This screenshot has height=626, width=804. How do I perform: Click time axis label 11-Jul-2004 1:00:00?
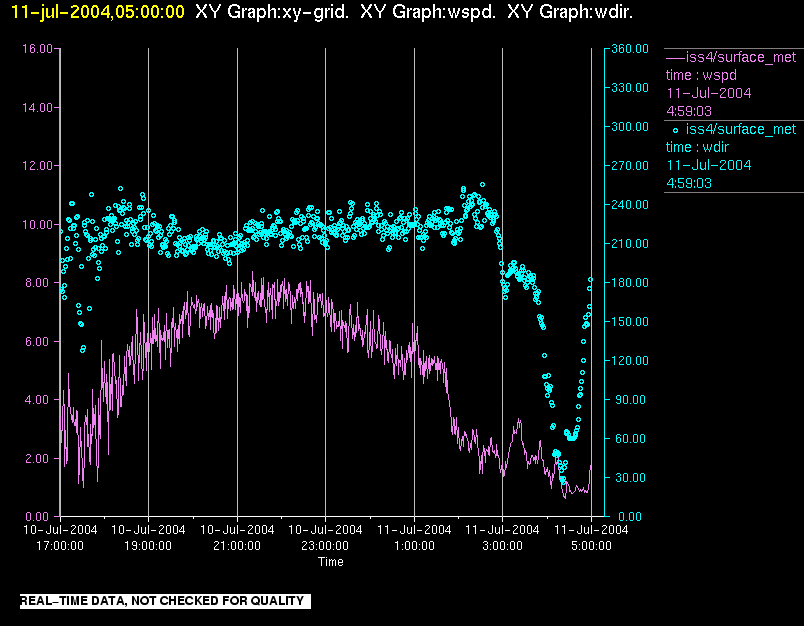click(414, 538)
